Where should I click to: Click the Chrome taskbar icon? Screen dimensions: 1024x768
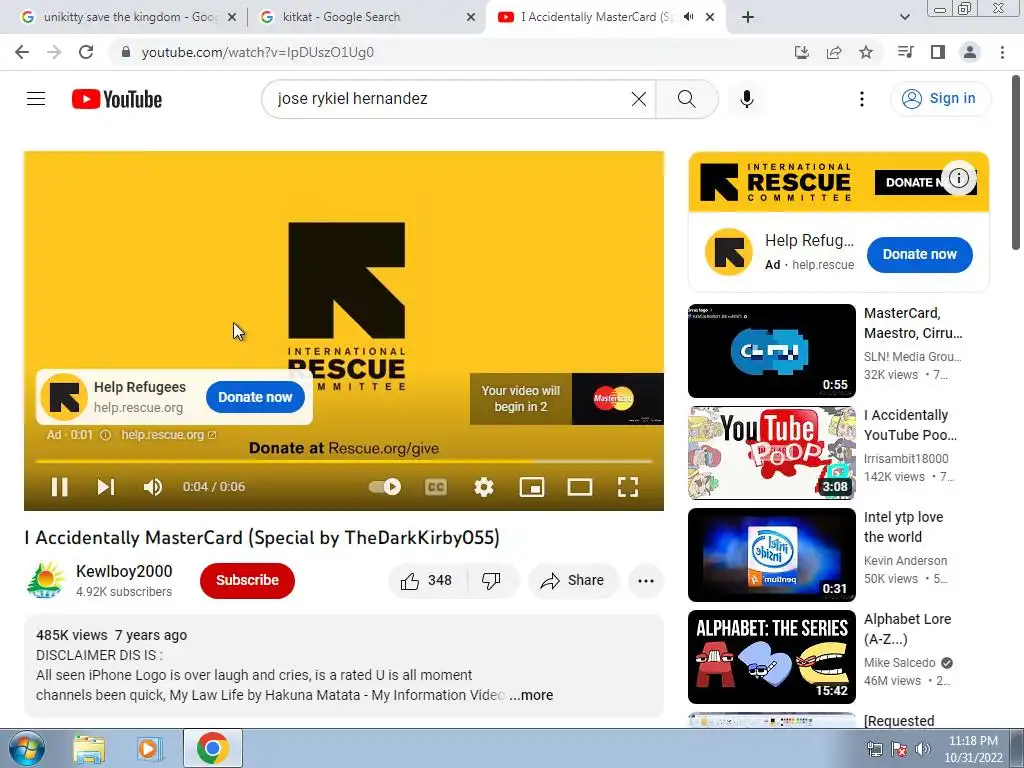(x=212, y=748)
